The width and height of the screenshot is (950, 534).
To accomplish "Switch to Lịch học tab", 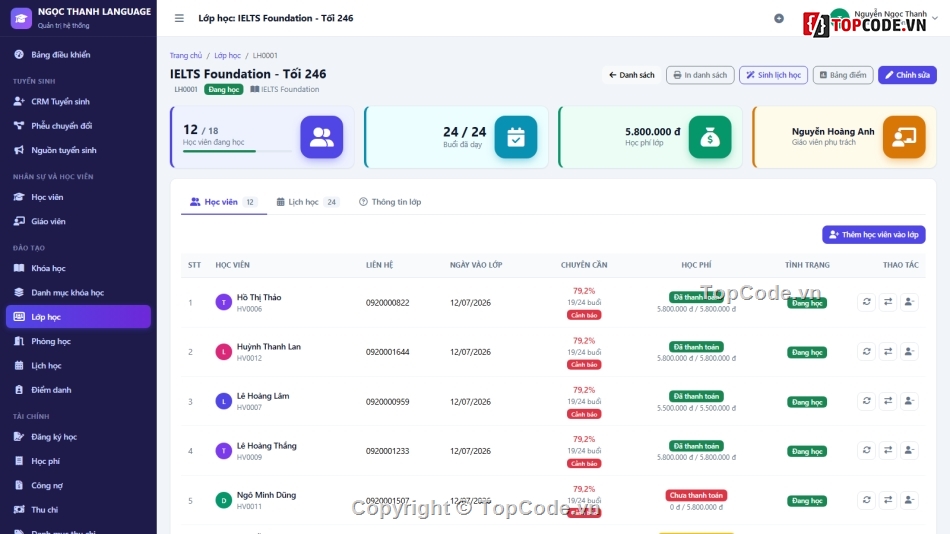I will 307,202.
